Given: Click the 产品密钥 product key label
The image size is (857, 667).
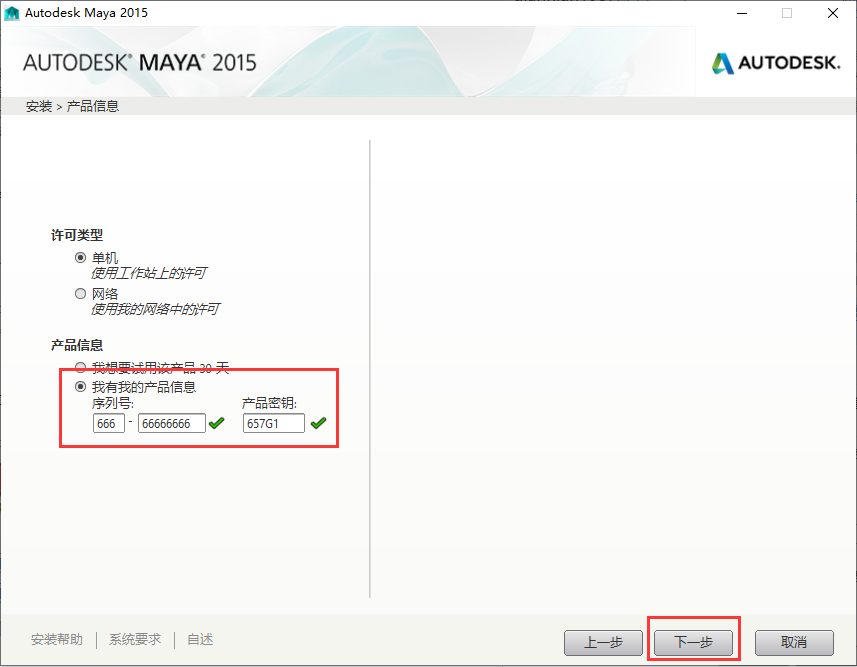Looking at the screenshot, I should 269,403.
